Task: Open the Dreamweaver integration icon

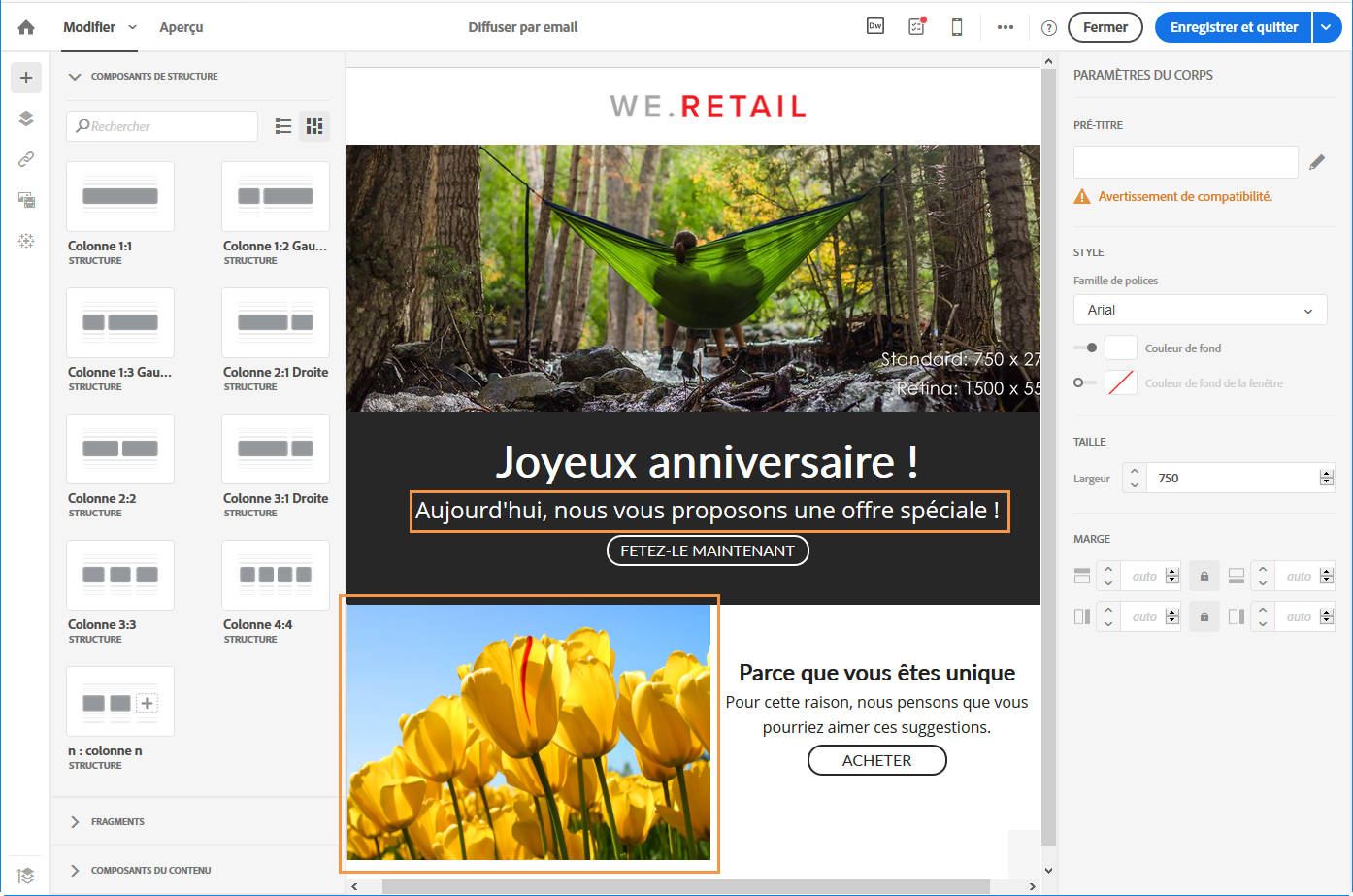Action: 875,26
